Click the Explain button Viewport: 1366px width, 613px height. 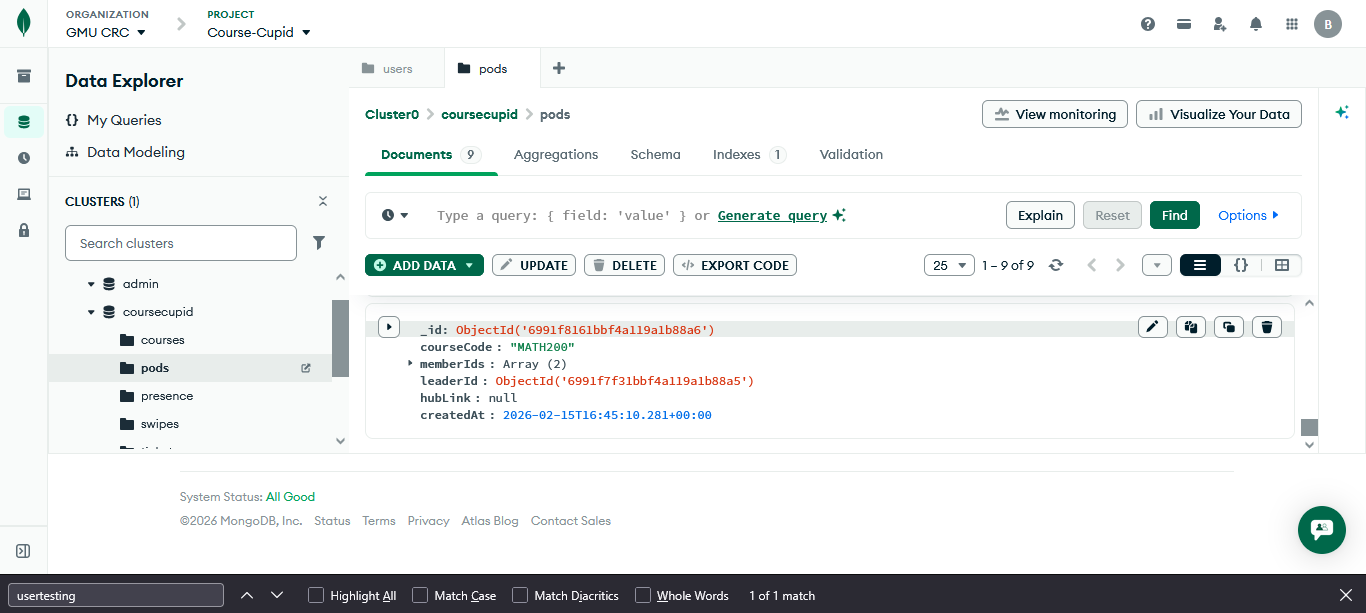click(1040, 215)
